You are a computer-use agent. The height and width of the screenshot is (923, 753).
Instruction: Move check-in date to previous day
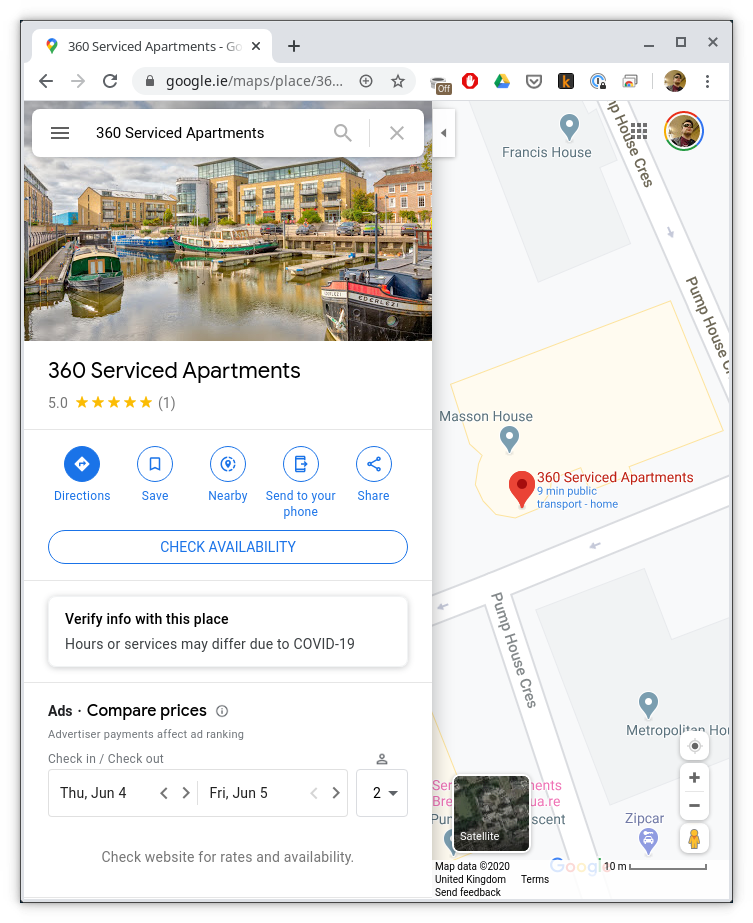[x=164, y=793]
